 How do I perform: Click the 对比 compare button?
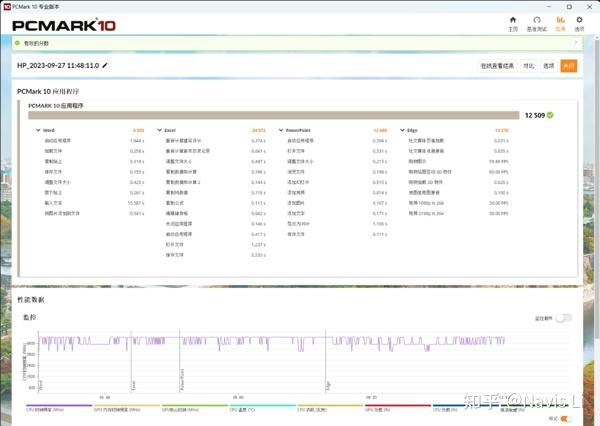528,66
